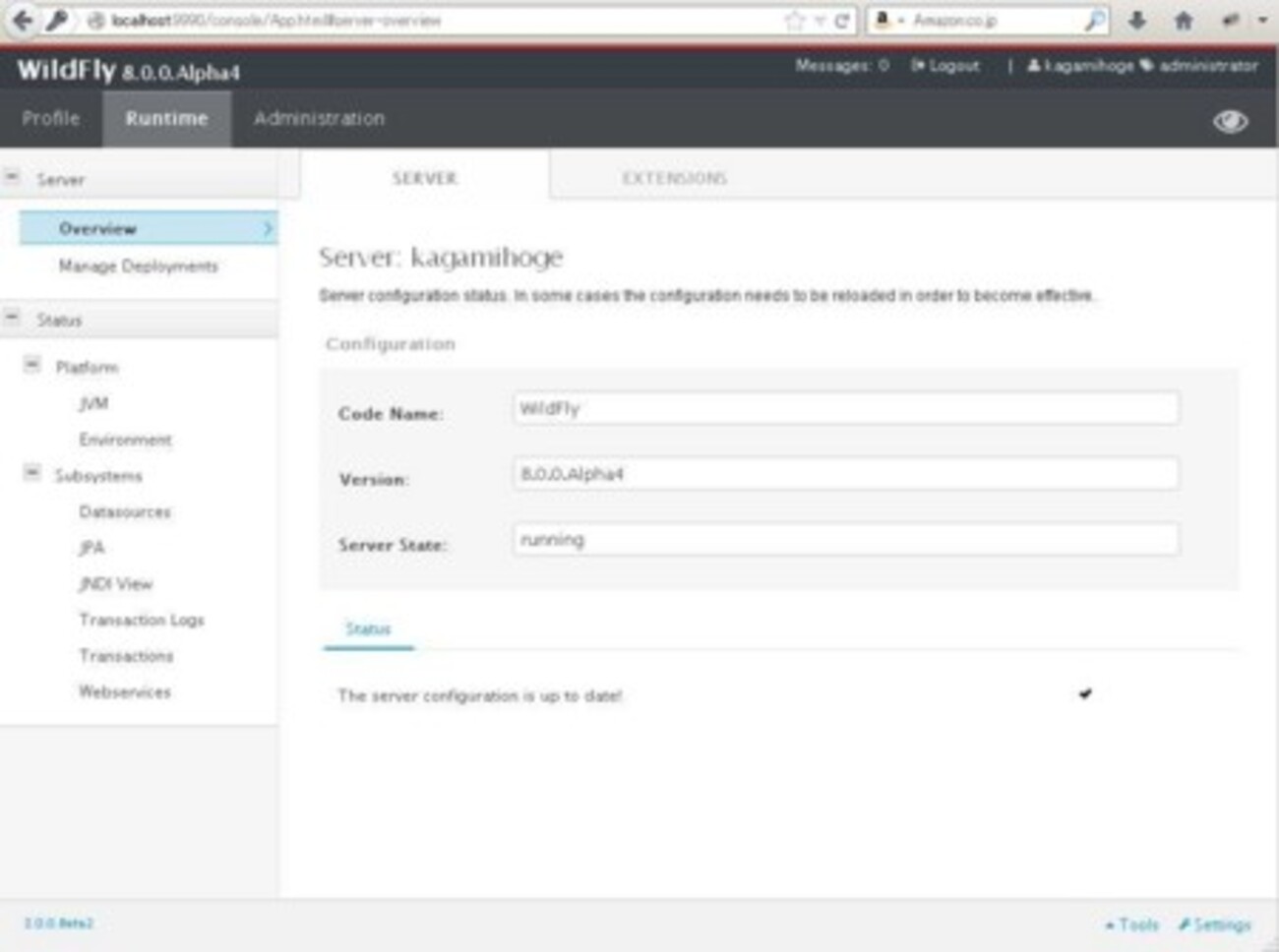Image resolution: width=1279 pixels, height=952 pixels.
Task: Go back with the browser back arrow
Action: [x=22, y=20]
